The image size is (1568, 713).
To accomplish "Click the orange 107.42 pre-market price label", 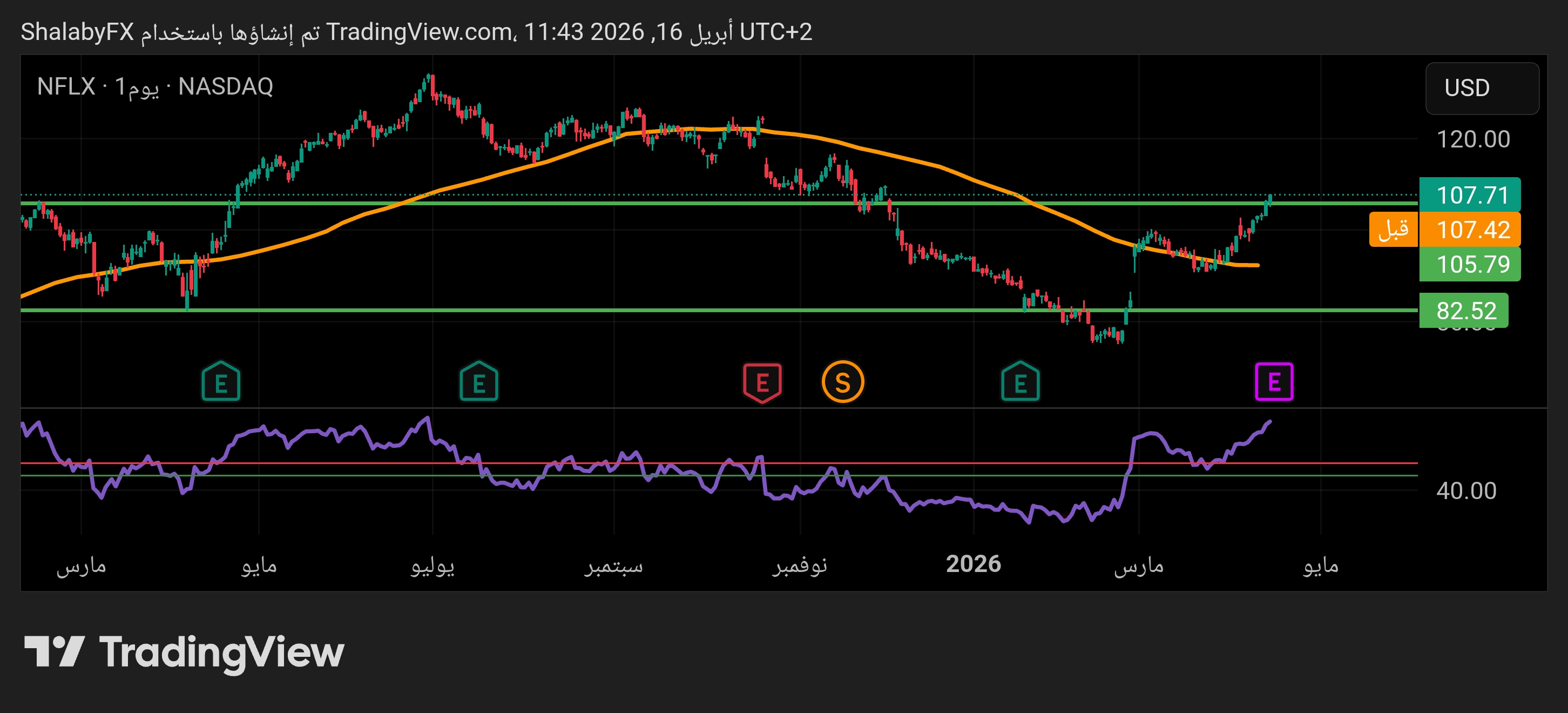I will (1469, 230).
